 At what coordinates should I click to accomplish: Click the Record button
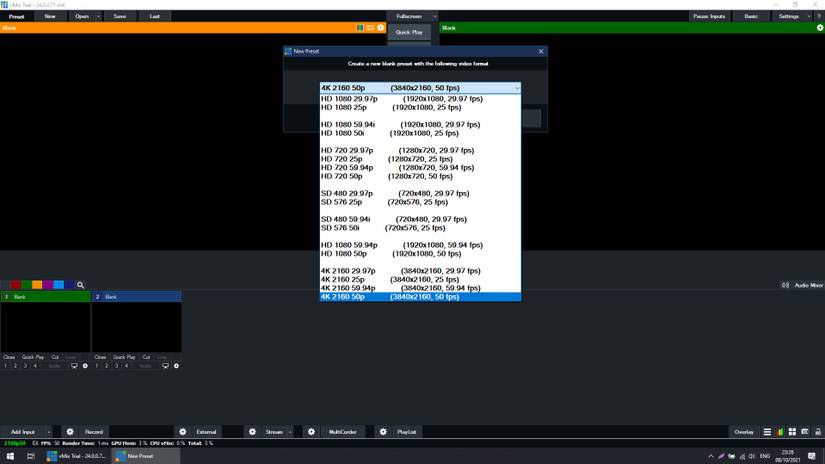click(94, 432)
